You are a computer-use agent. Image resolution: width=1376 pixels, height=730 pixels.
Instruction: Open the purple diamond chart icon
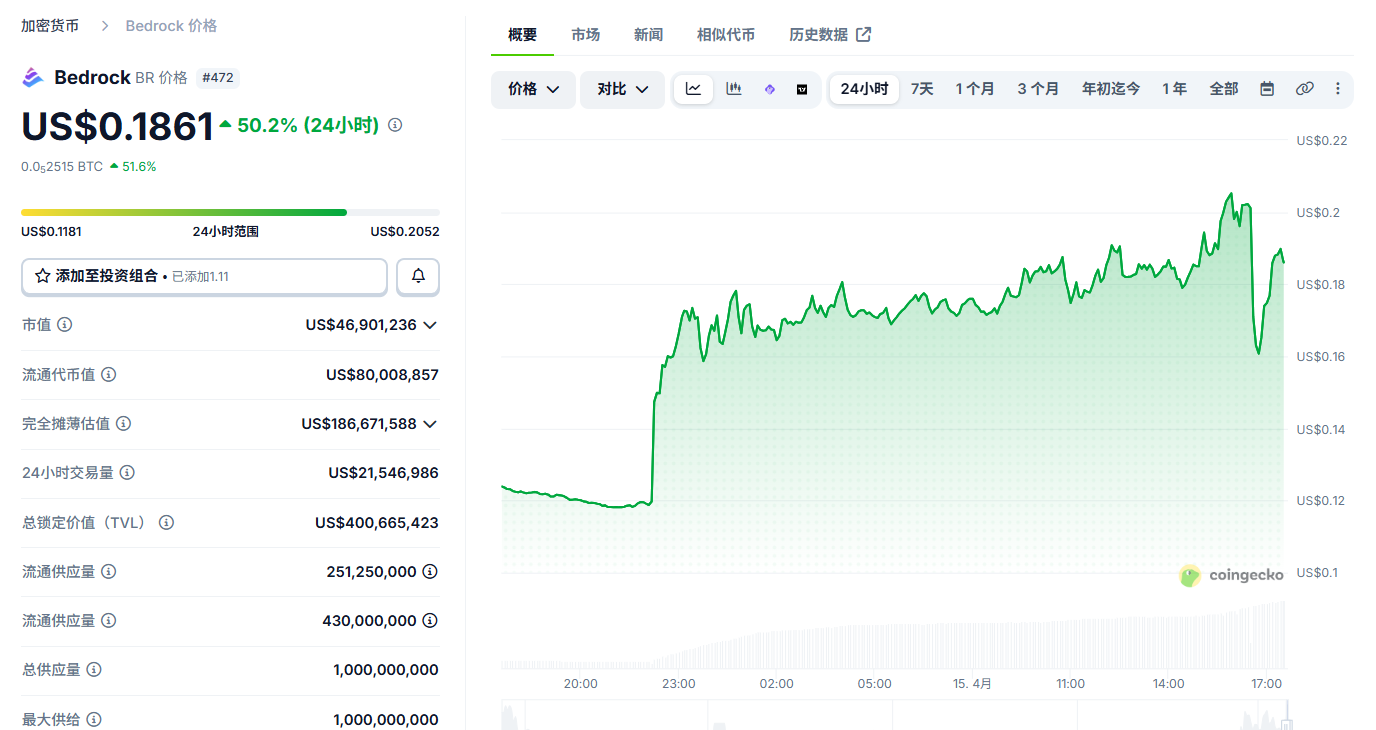(x=769, y=89)
